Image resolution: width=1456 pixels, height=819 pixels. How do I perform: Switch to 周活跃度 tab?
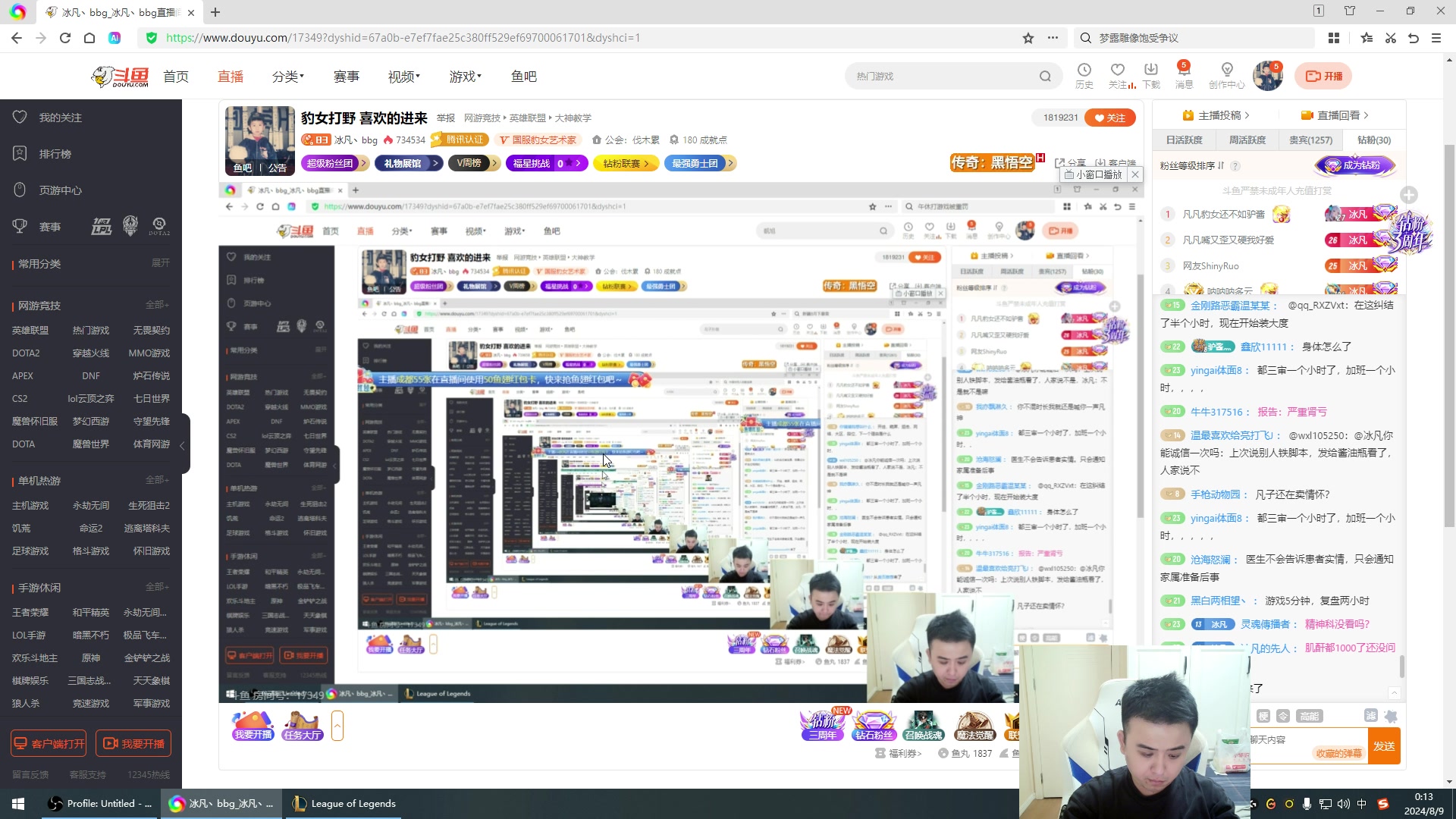(1247, 140)
